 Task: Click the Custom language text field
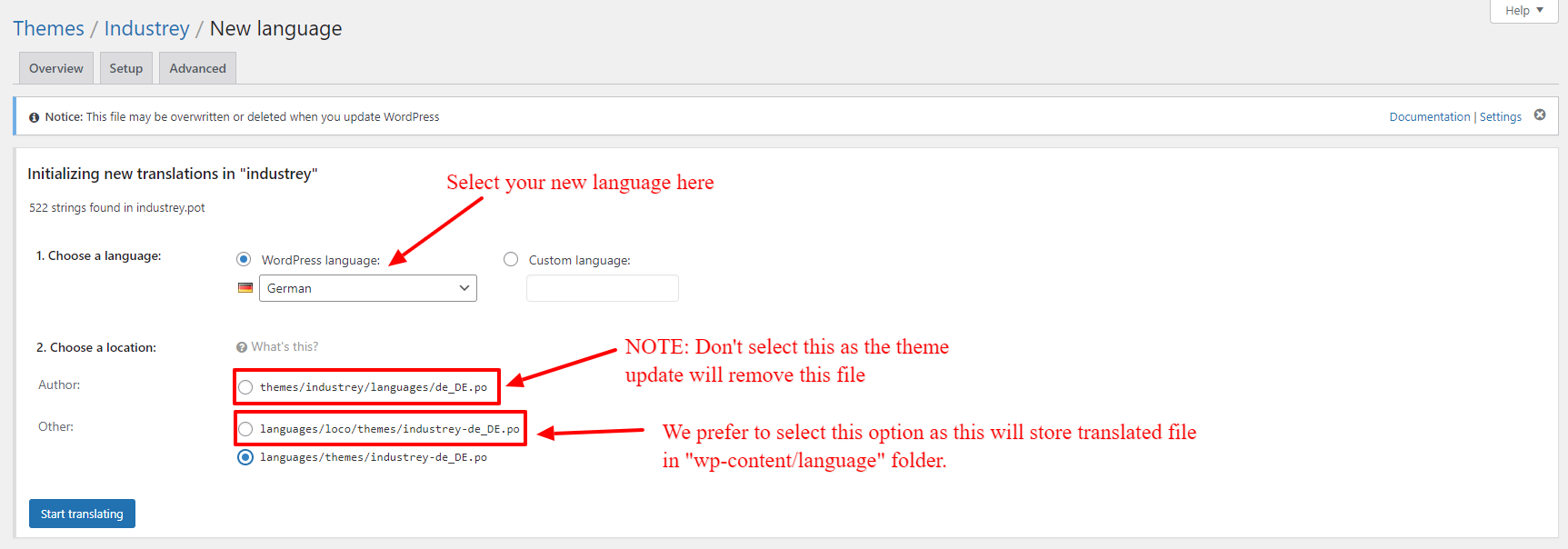(602, 288)
